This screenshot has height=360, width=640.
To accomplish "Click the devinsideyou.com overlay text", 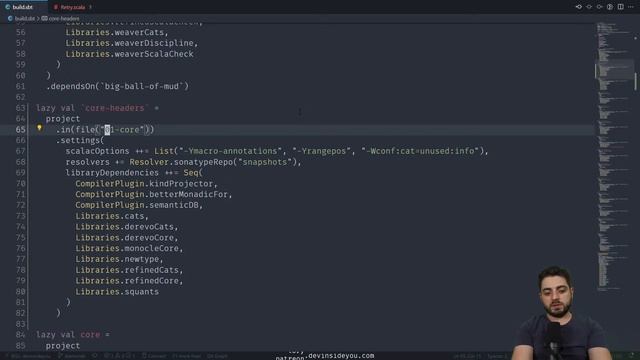I will pos(341,356).
